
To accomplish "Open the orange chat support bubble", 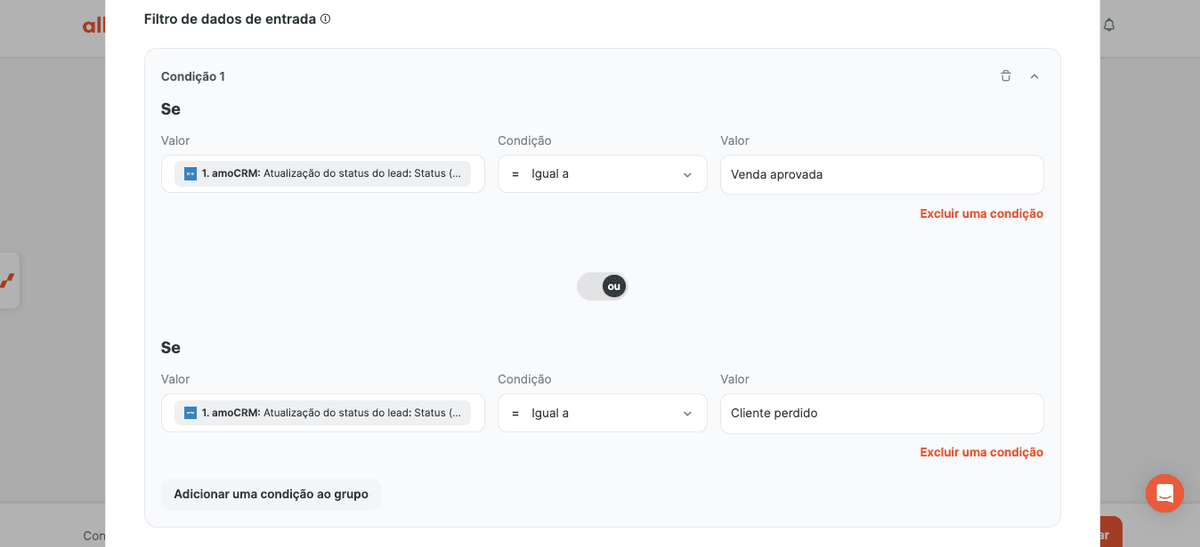I will tap(1164, 493).
